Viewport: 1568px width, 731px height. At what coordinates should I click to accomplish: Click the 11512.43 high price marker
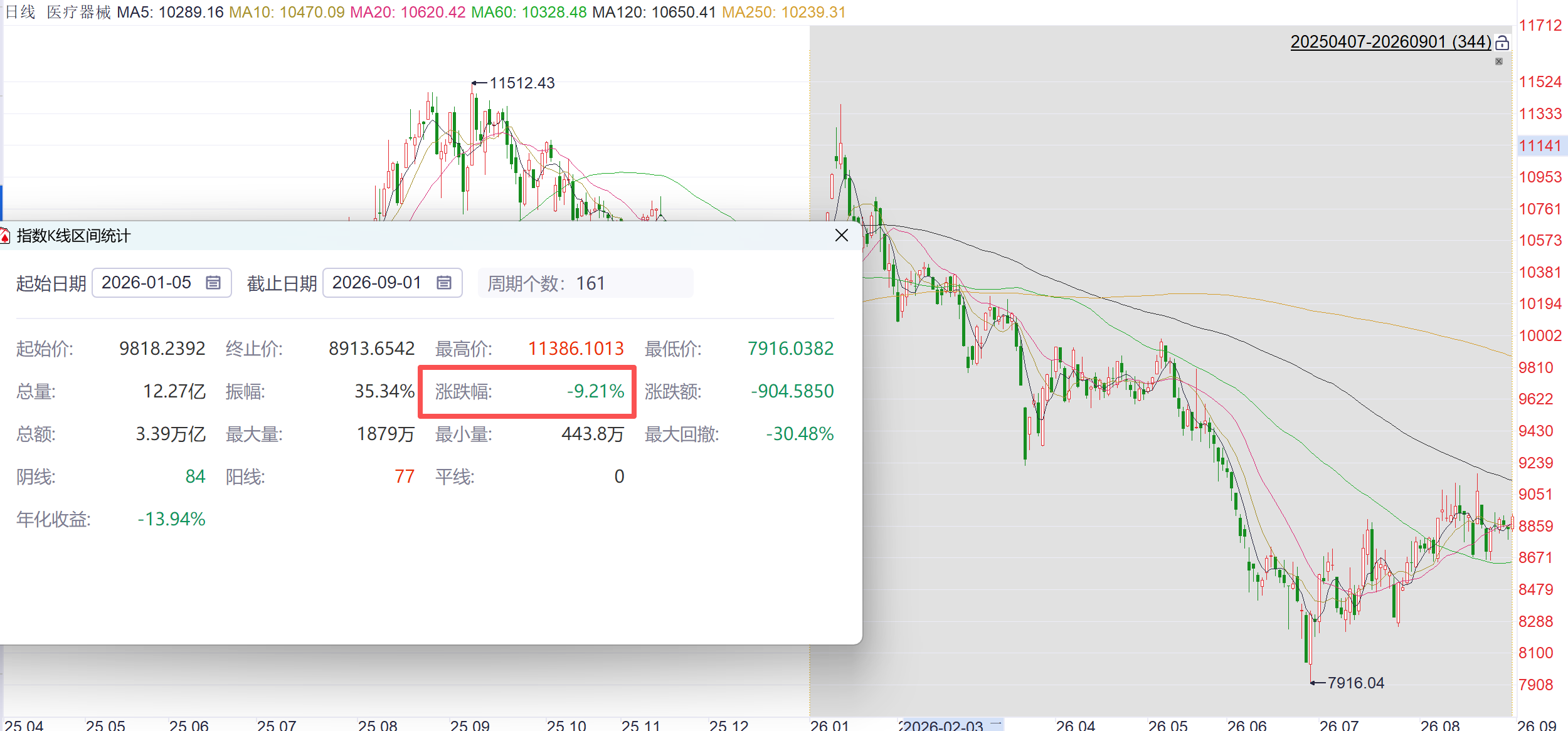click(522, 83)
